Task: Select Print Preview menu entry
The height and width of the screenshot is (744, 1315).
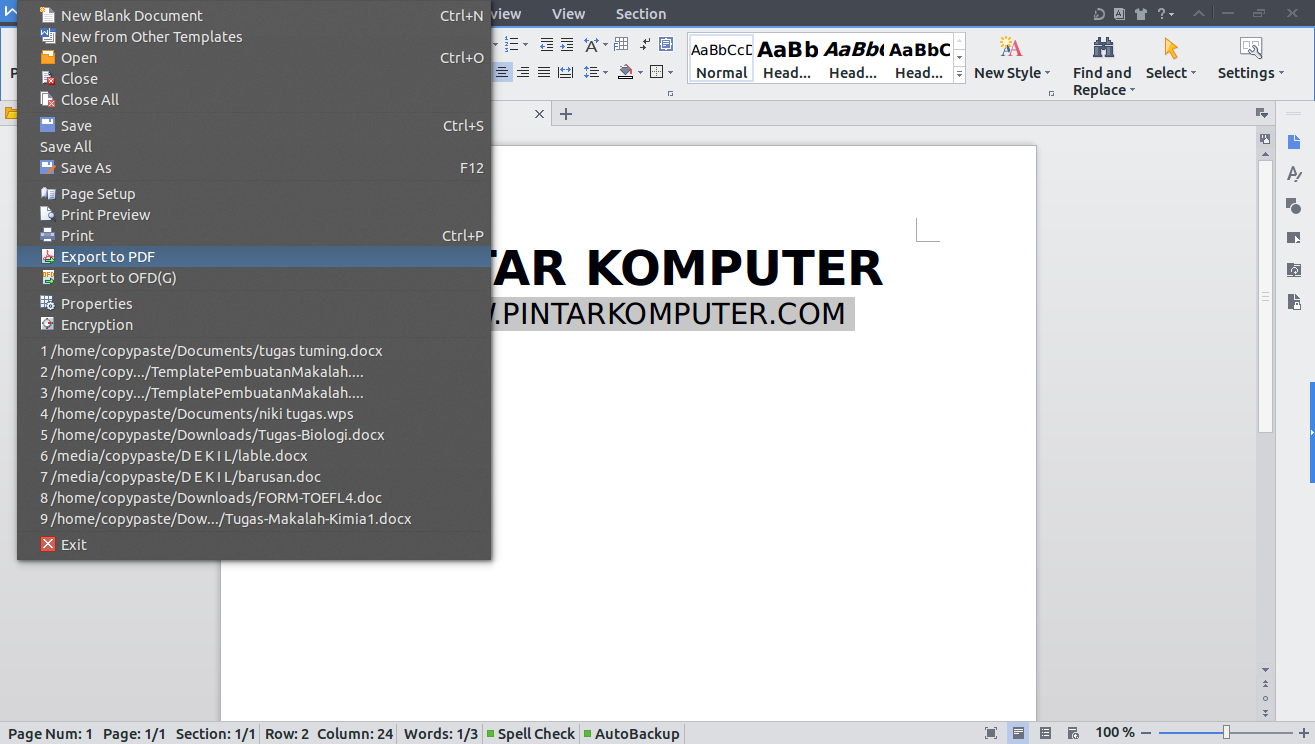Action: 254,215
